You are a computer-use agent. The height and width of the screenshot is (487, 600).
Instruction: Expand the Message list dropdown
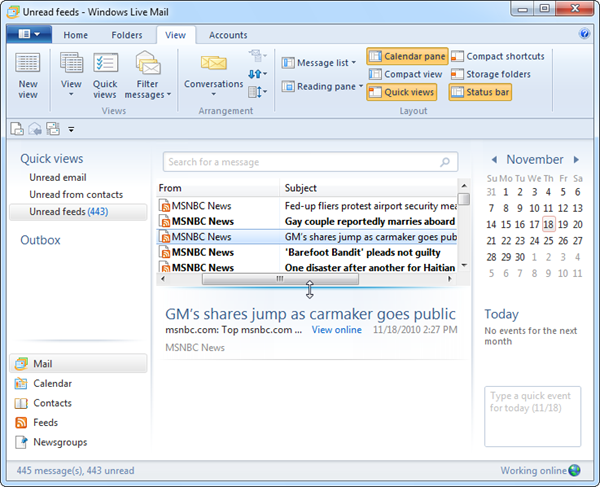pyautogui.click(x=319, y=63)
